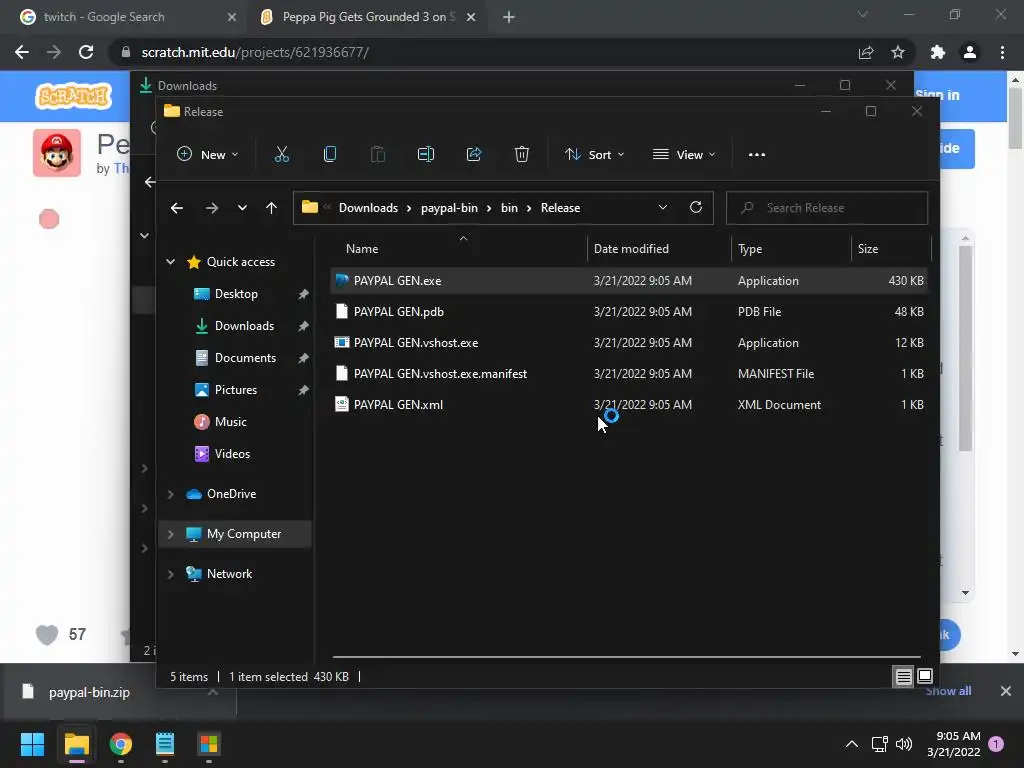The width and height of the screenshot is (1024, 768).
Task: Click paypal-bin.zip in downloads bar
Action: point(89,692)
